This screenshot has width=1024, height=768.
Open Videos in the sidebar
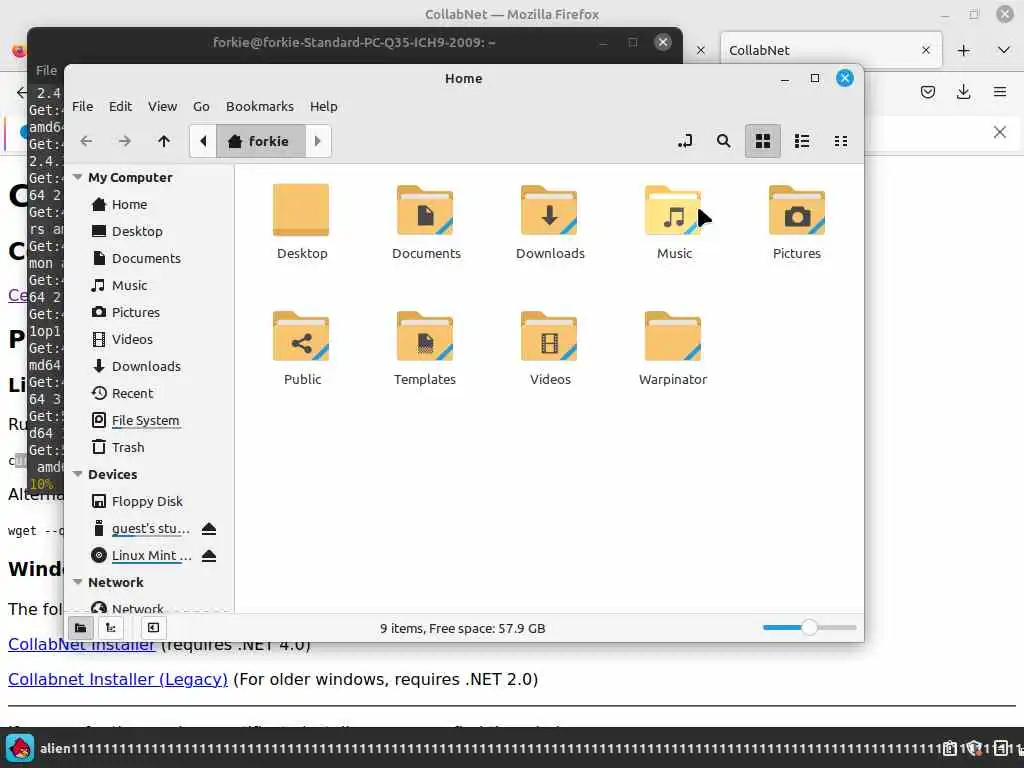[132, 339]
